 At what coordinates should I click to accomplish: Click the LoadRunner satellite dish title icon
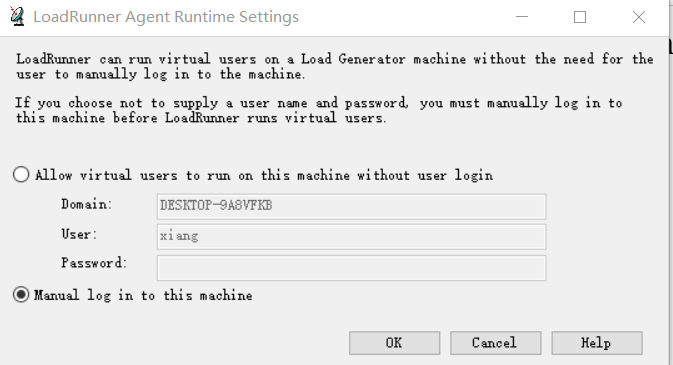click(x=17, y=17)
